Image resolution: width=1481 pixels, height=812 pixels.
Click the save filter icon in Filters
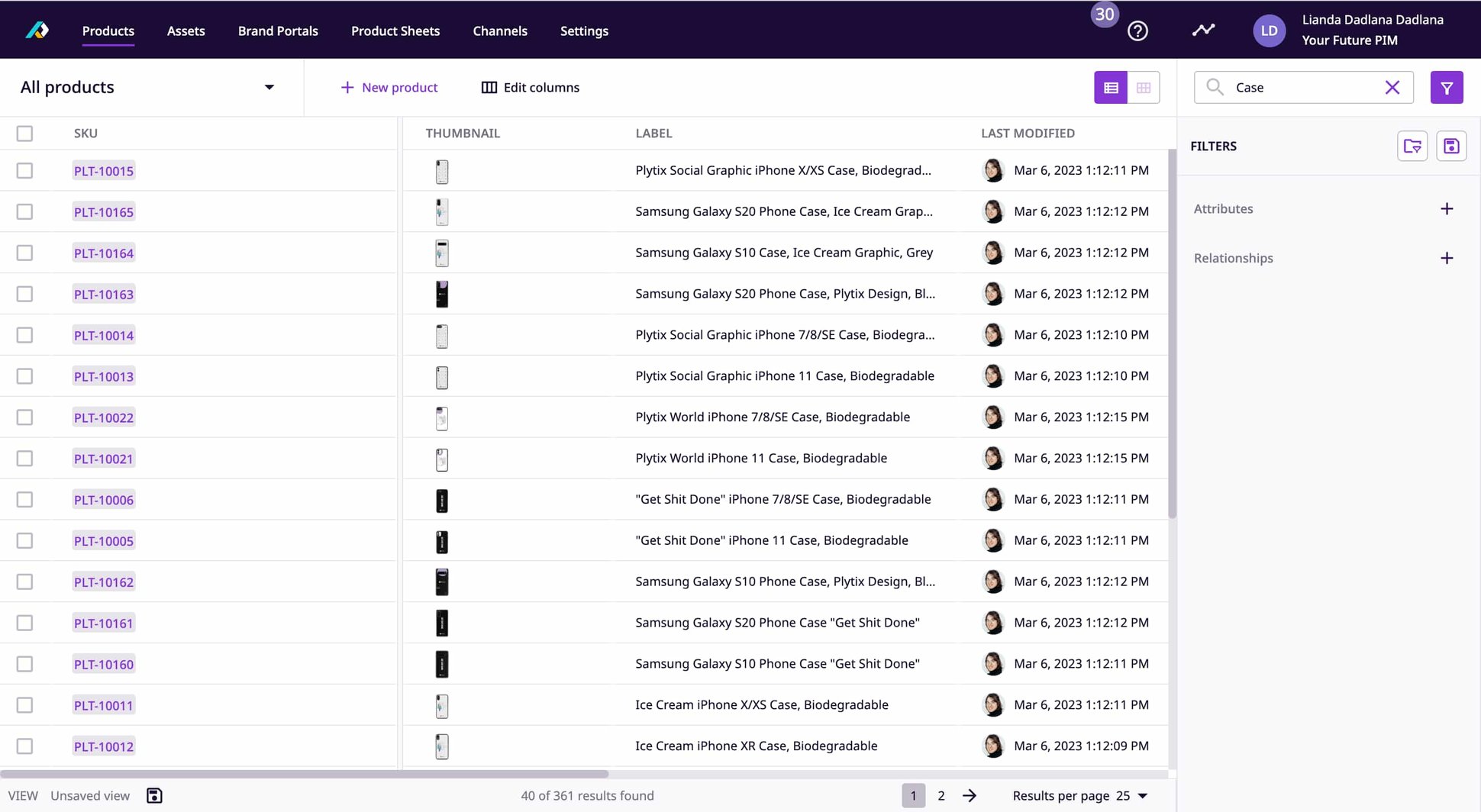pos(1450,146)
